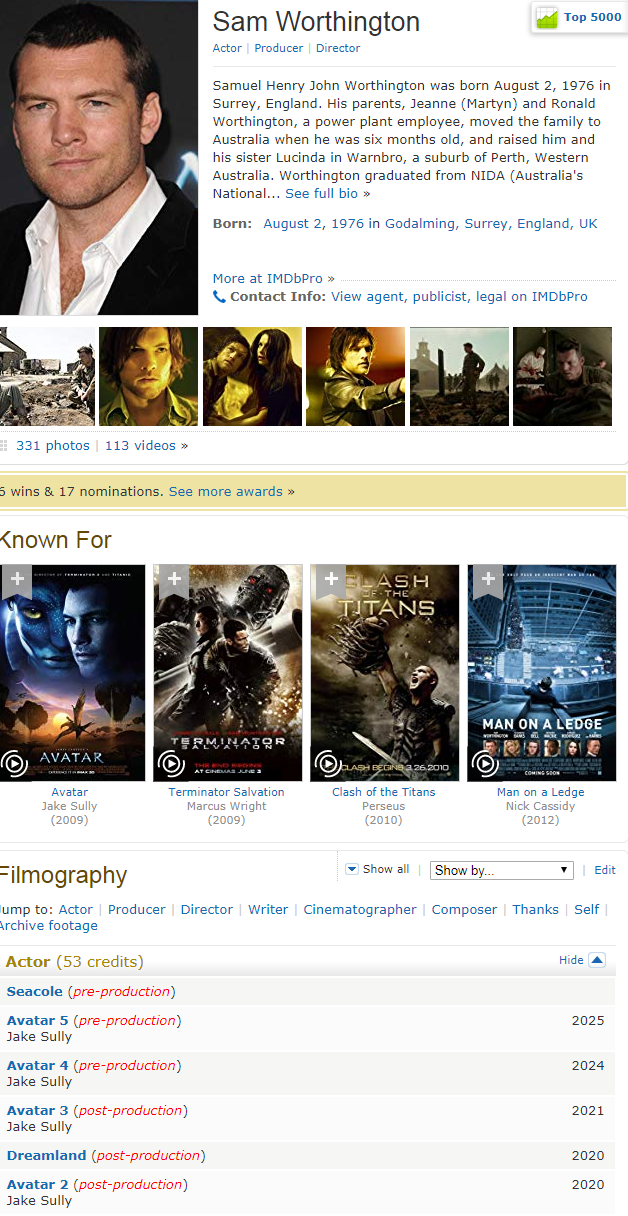Viewport: 628px width, 1216px height.
Task: Click the Top 5000 STARmeter chart icon
Action: pyautogui.click(x=546, y=17)
